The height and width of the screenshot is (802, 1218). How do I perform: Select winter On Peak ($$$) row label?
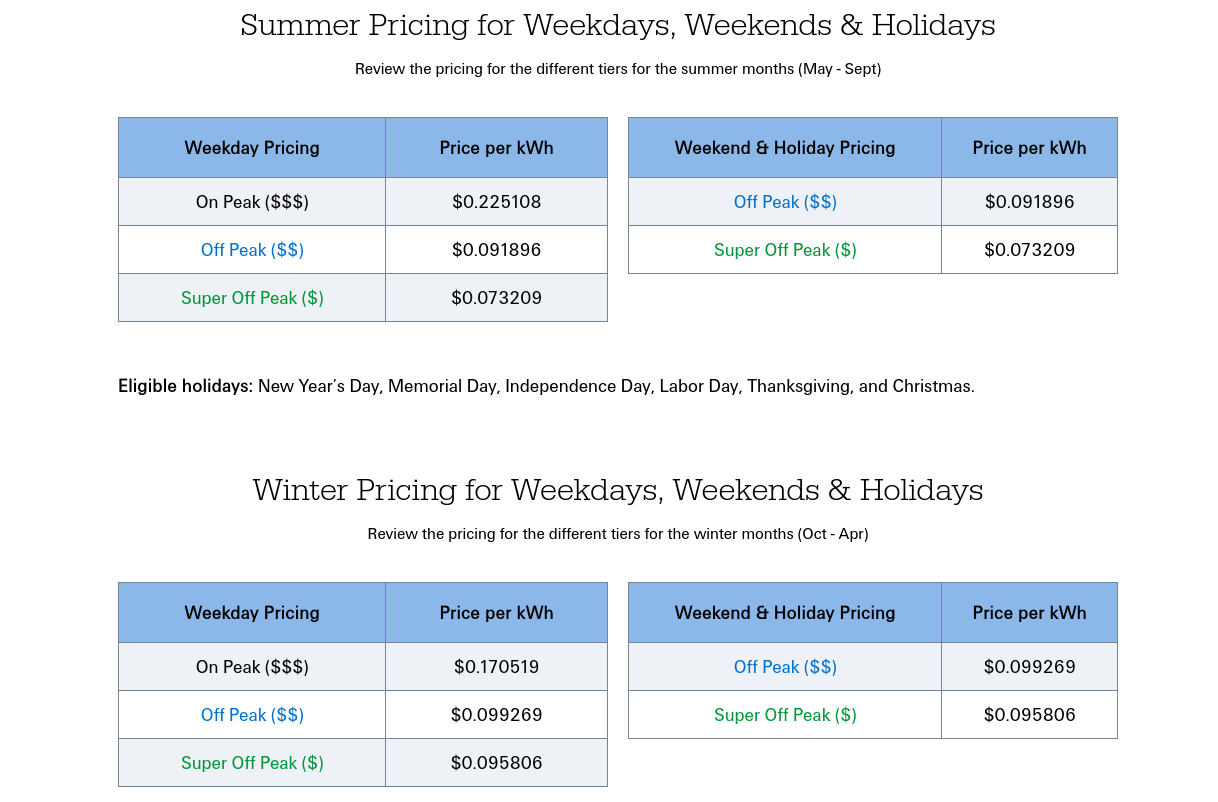click(252, 667)
